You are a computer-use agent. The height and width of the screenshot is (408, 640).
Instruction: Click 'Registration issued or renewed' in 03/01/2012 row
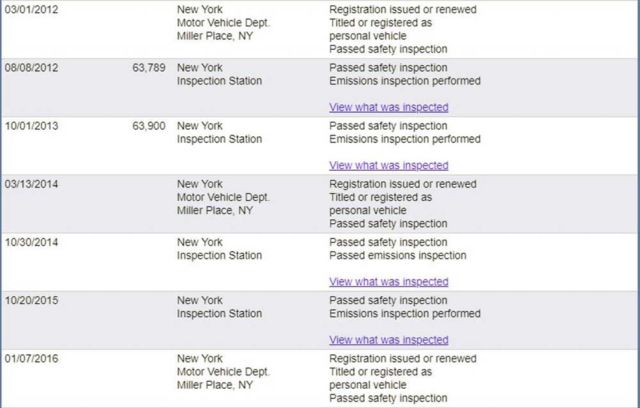point(403,9)
